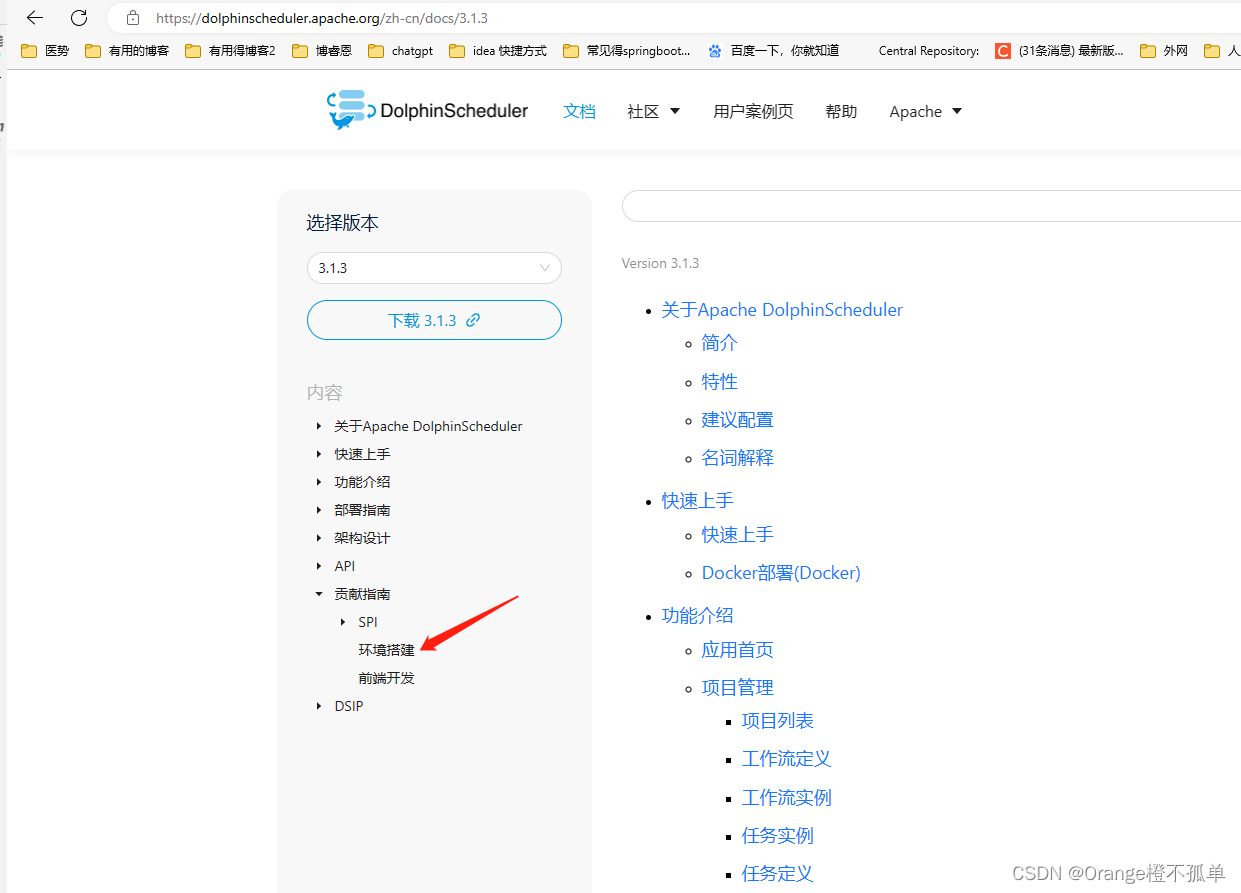The image size is (1241, 893).
Task: Open the top-level 快速上手 content link
Action: (x=697, y=501)
